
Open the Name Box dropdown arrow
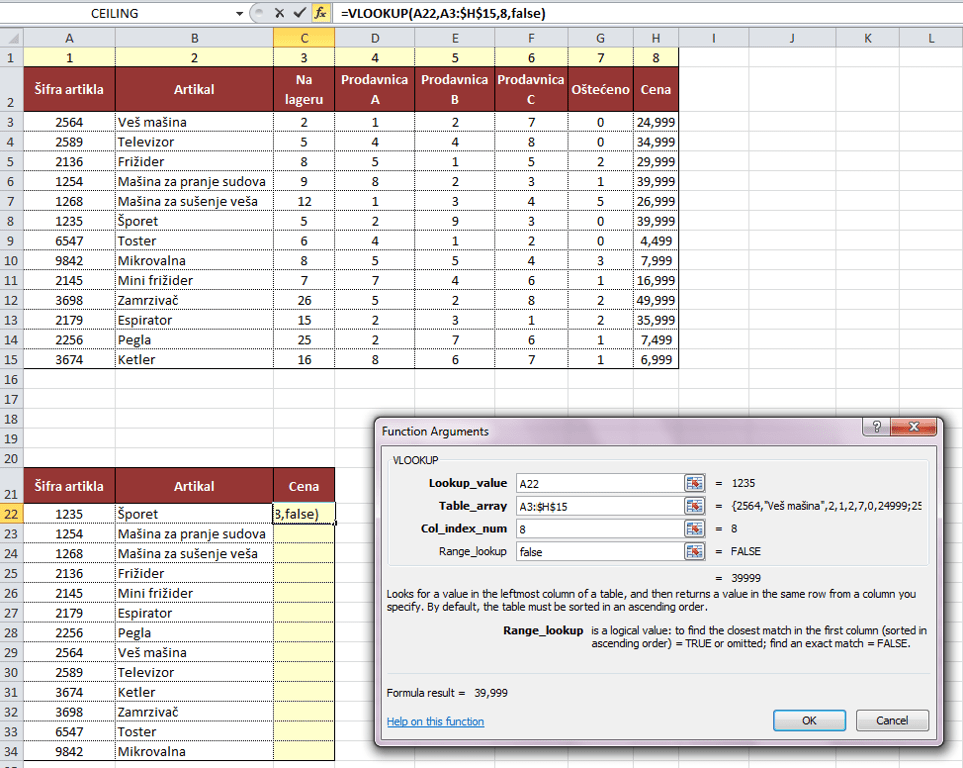pos(240,14)
